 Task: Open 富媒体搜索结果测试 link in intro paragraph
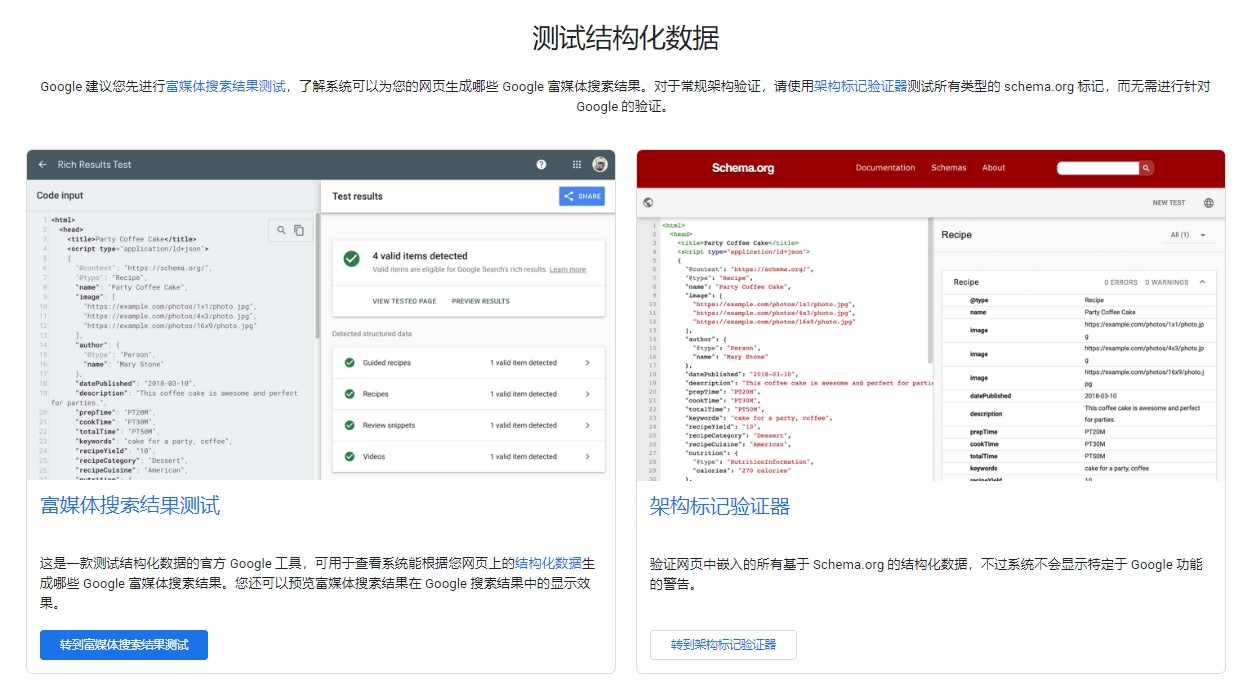pyautogui.click(x=226, y=87)
